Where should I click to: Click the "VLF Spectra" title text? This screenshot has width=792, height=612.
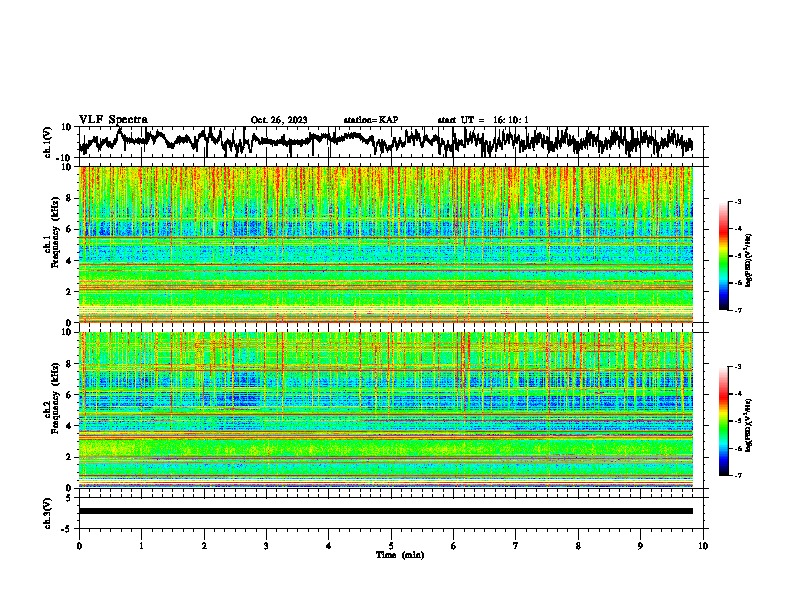coord(113,120)
